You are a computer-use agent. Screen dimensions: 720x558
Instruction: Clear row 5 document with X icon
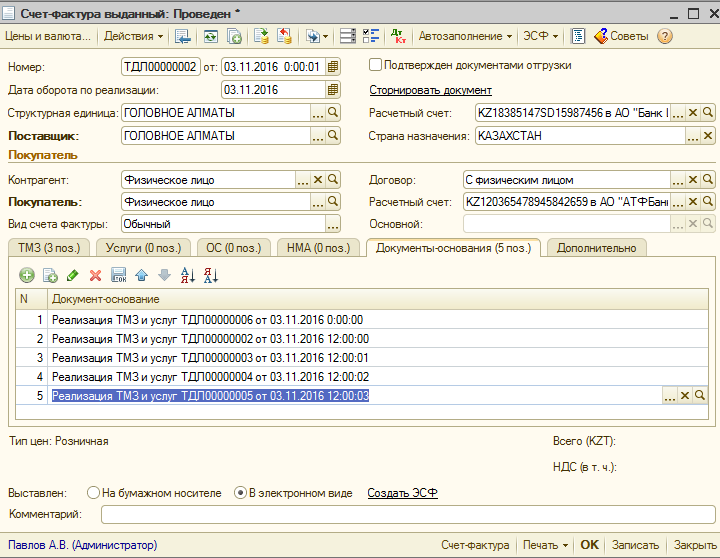[x=685, y=395]
